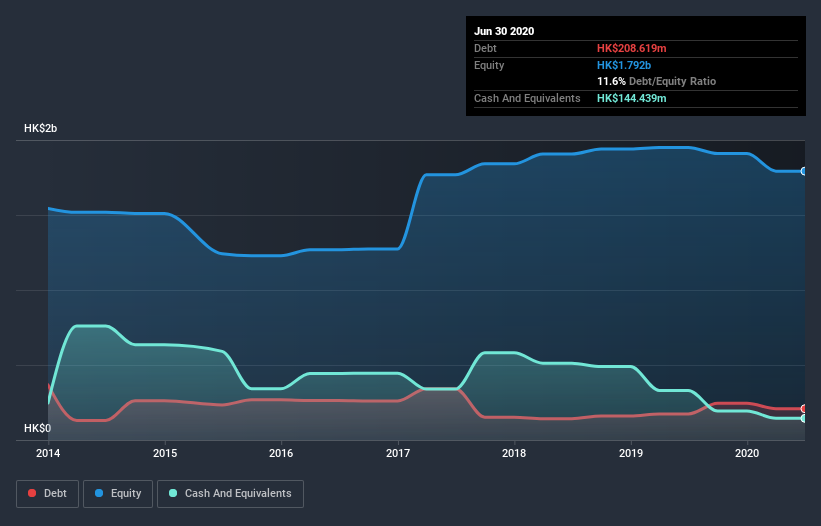
Task: Click the 2020 x-axis label
Action: [747, 453]
